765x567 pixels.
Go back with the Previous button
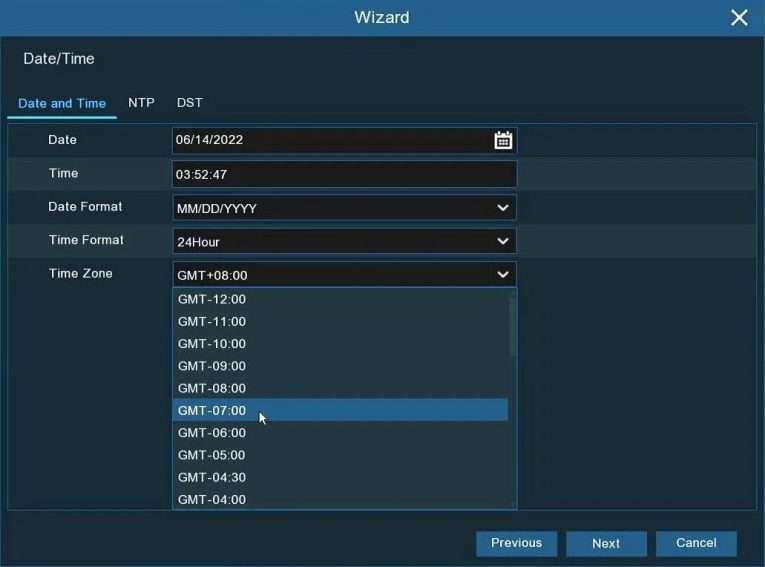pyautogui.click(x=516, y=543)
